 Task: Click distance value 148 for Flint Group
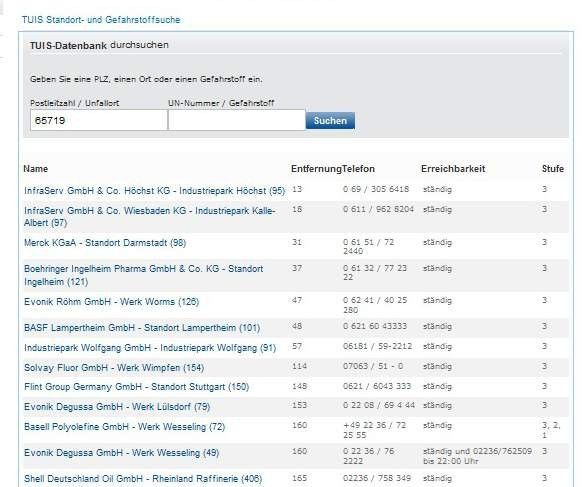coord(299,386)
